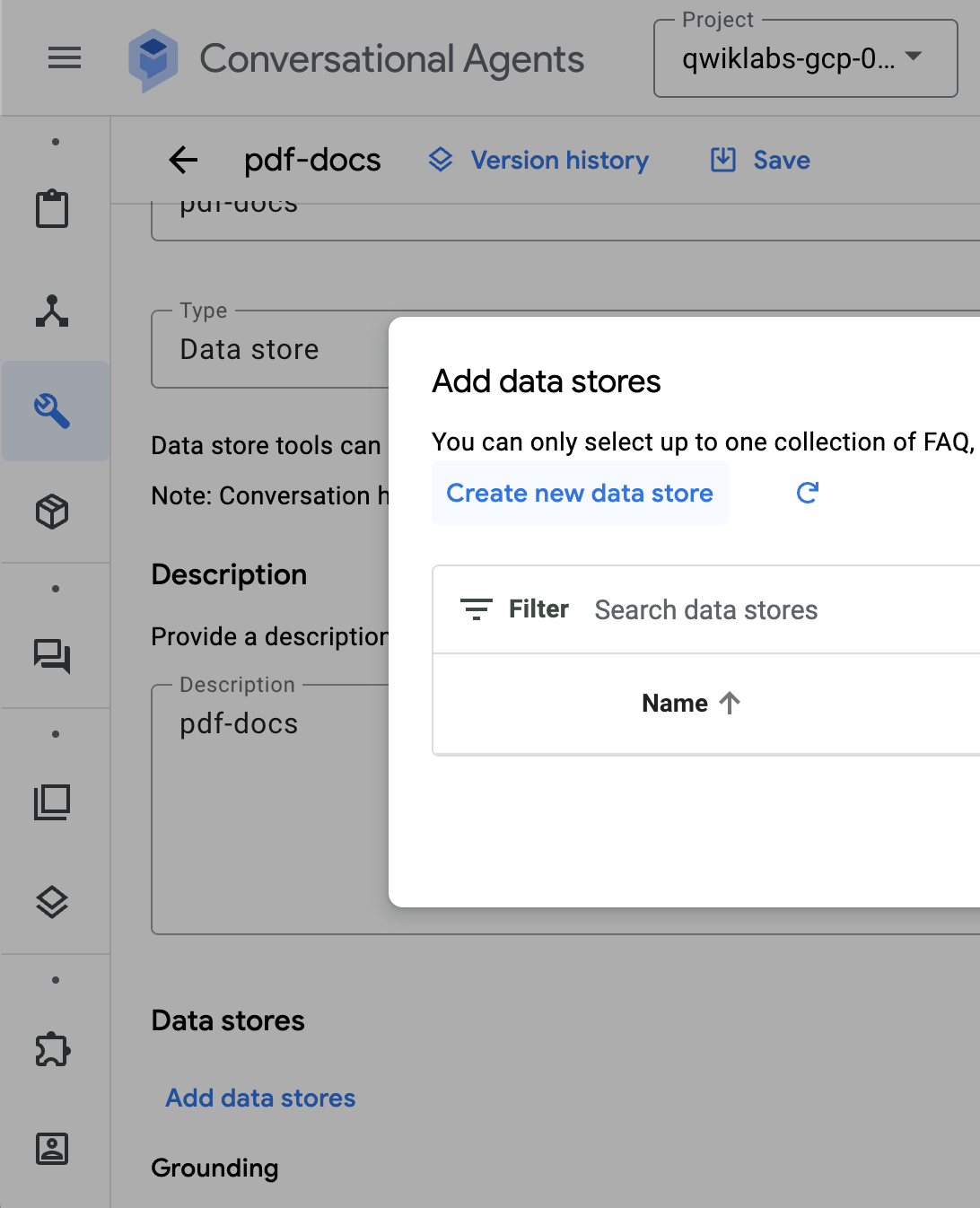Screen dimensions: 980x1208
Task: Open the Flows sidebar icon
Action: pyautogui.click(x=52, y=311)
